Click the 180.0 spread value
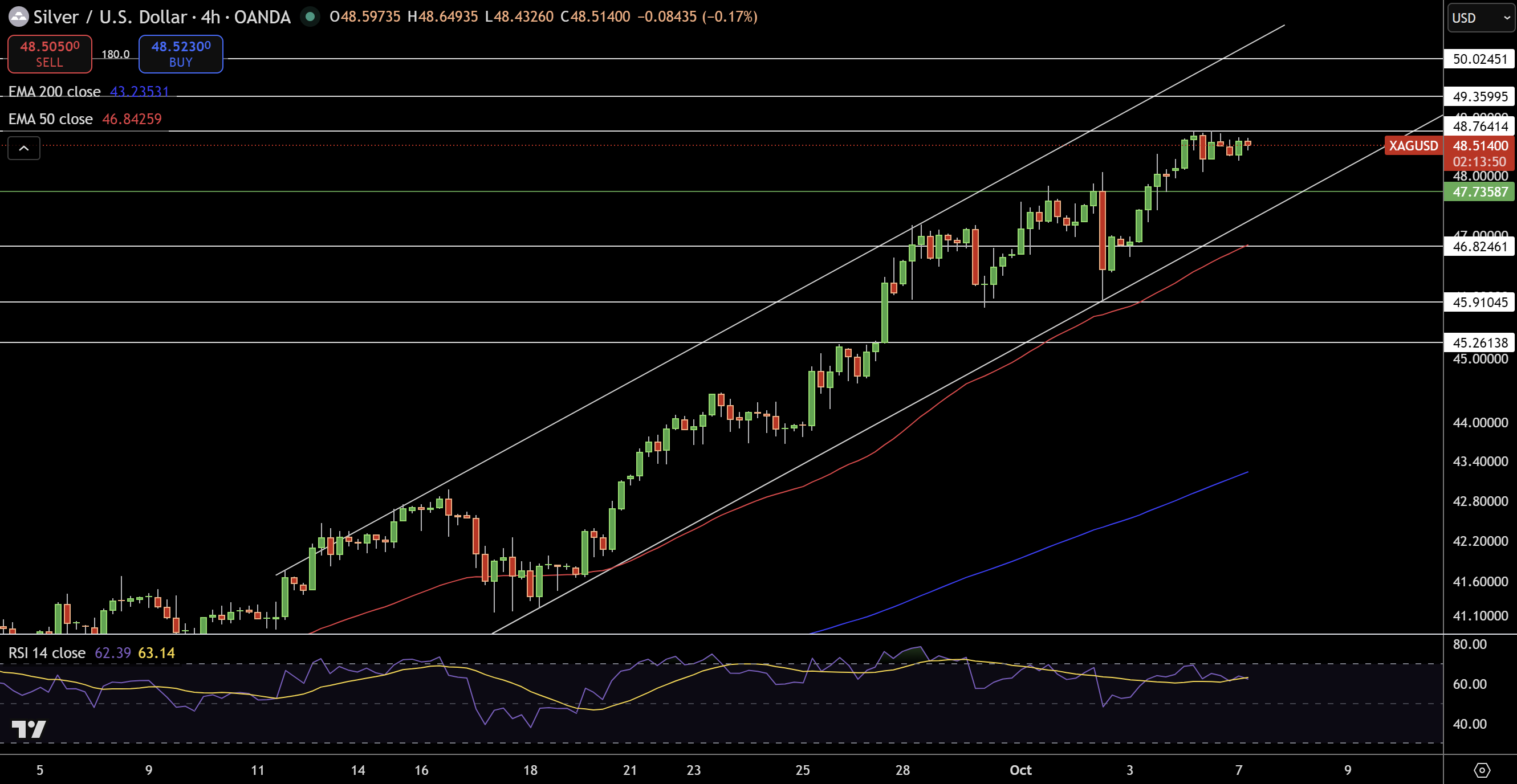Screen dimensions: 1517x784 [x=115, y=54]
